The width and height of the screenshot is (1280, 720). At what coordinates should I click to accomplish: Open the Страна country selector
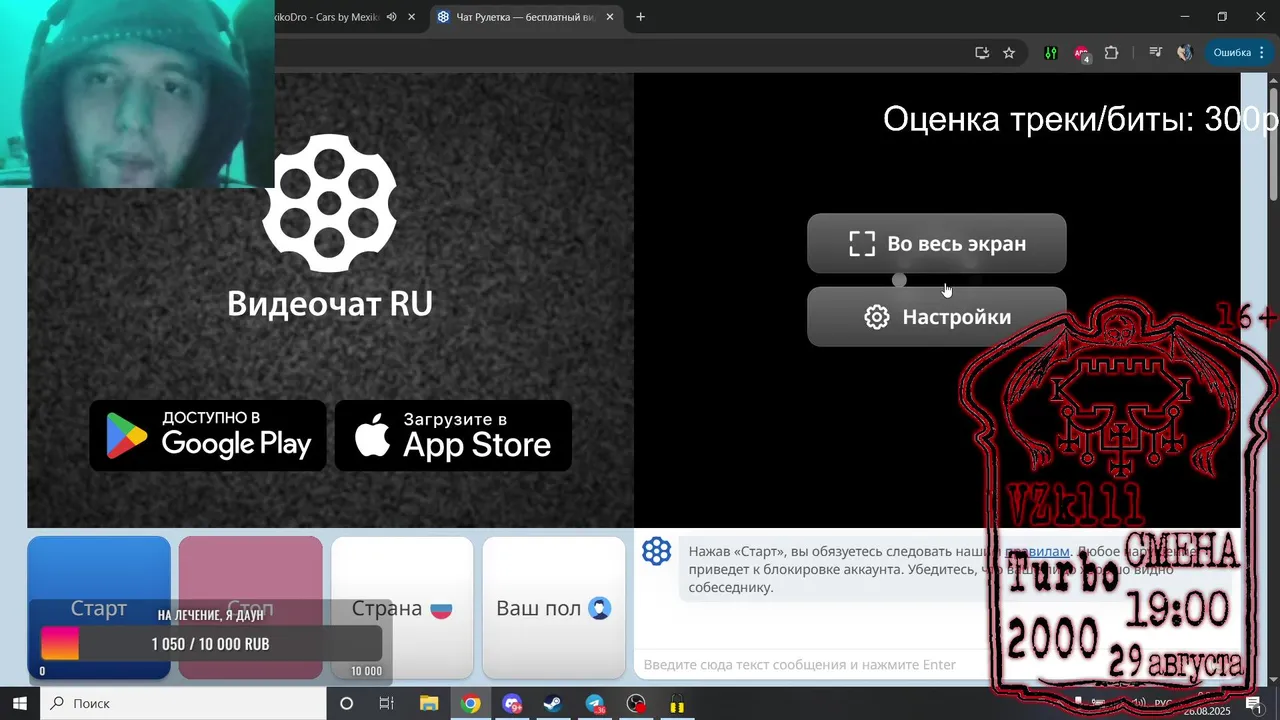pyautogui.click(x=402, y=608)
